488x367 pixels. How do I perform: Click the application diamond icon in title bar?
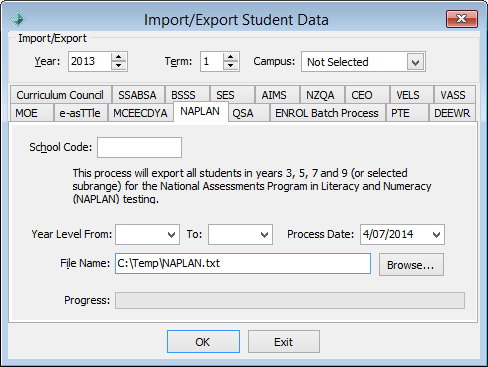18,19
